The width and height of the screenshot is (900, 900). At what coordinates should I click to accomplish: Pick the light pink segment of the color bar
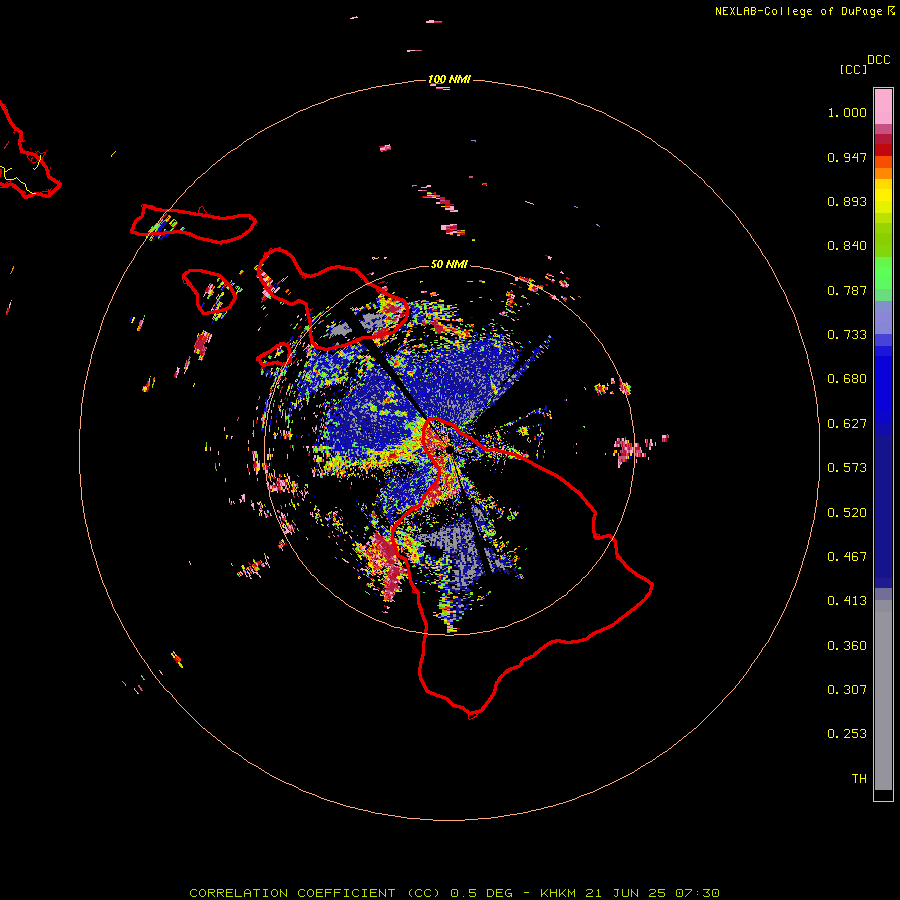[x=883, y=107]
